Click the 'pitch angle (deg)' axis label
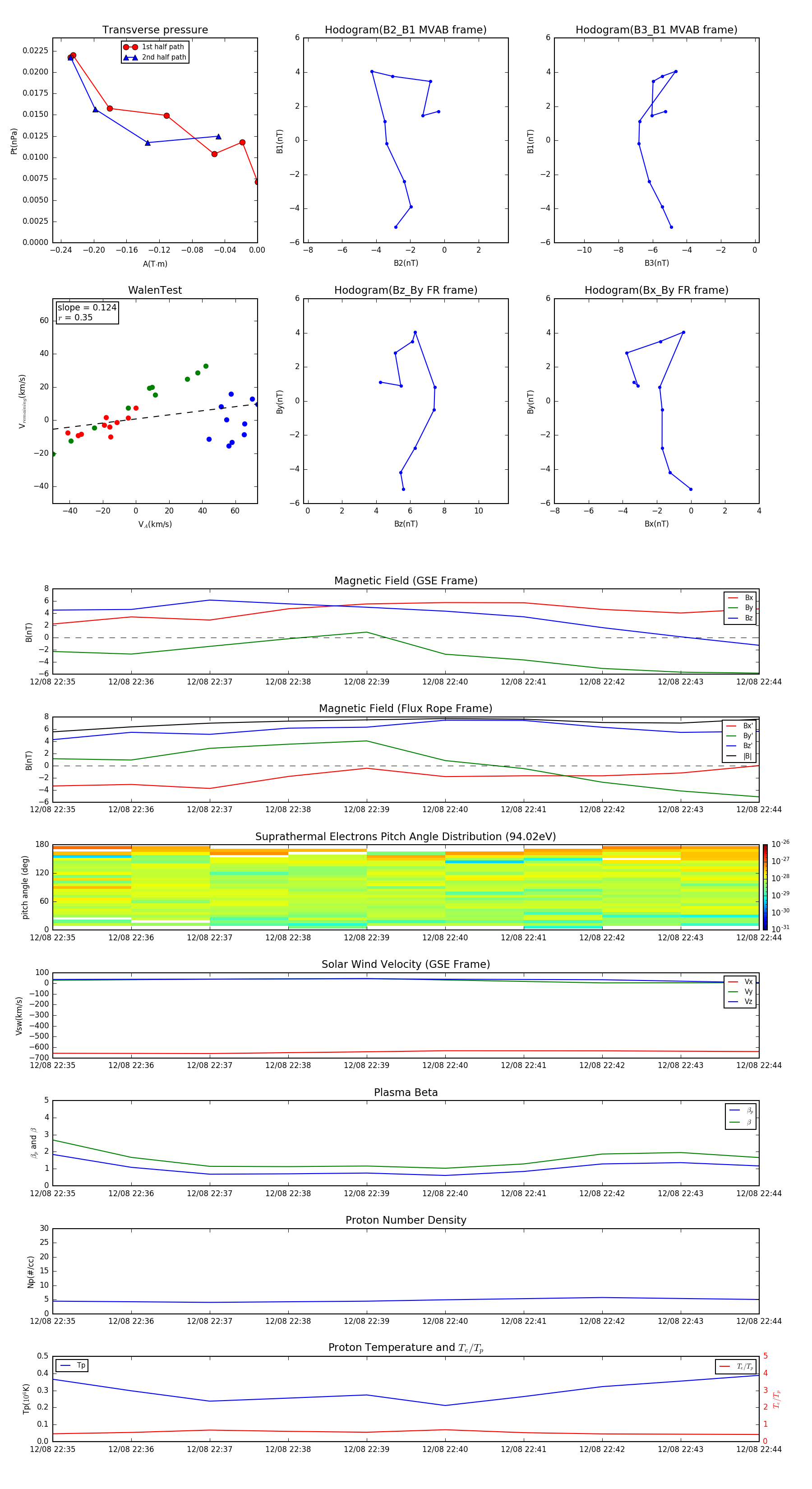 pyautogui.click(x=25, y=887)
